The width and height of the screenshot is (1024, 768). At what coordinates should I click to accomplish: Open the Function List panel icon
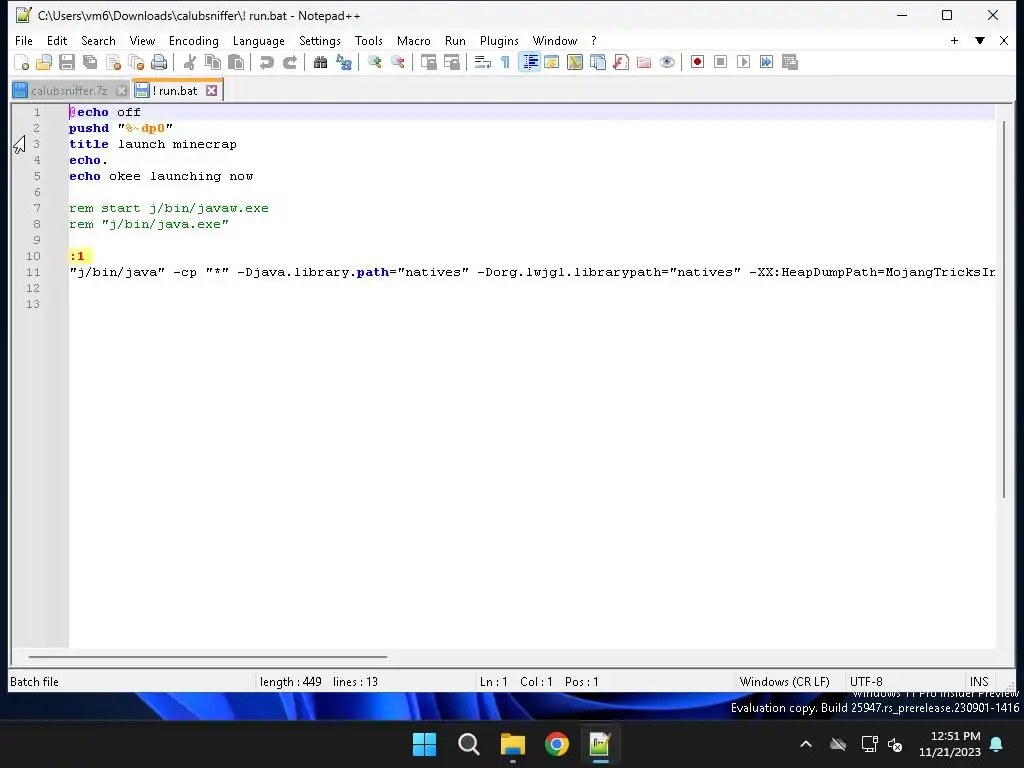click(621, 63)
